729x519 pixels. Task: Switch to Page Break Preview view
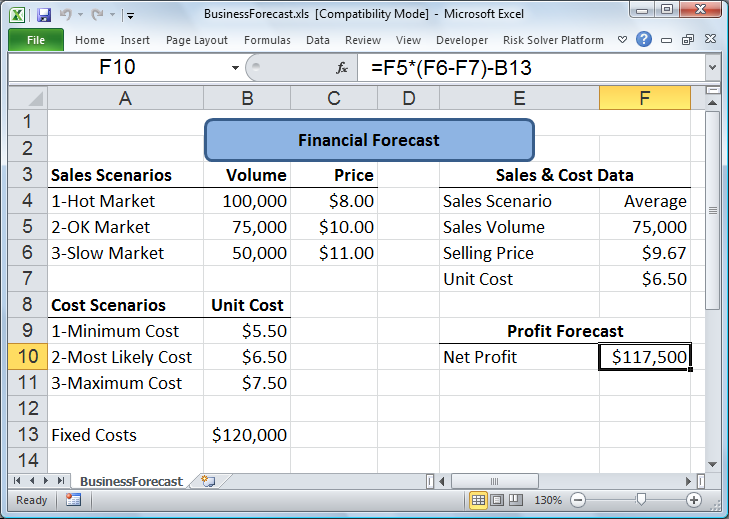[516, 499]
